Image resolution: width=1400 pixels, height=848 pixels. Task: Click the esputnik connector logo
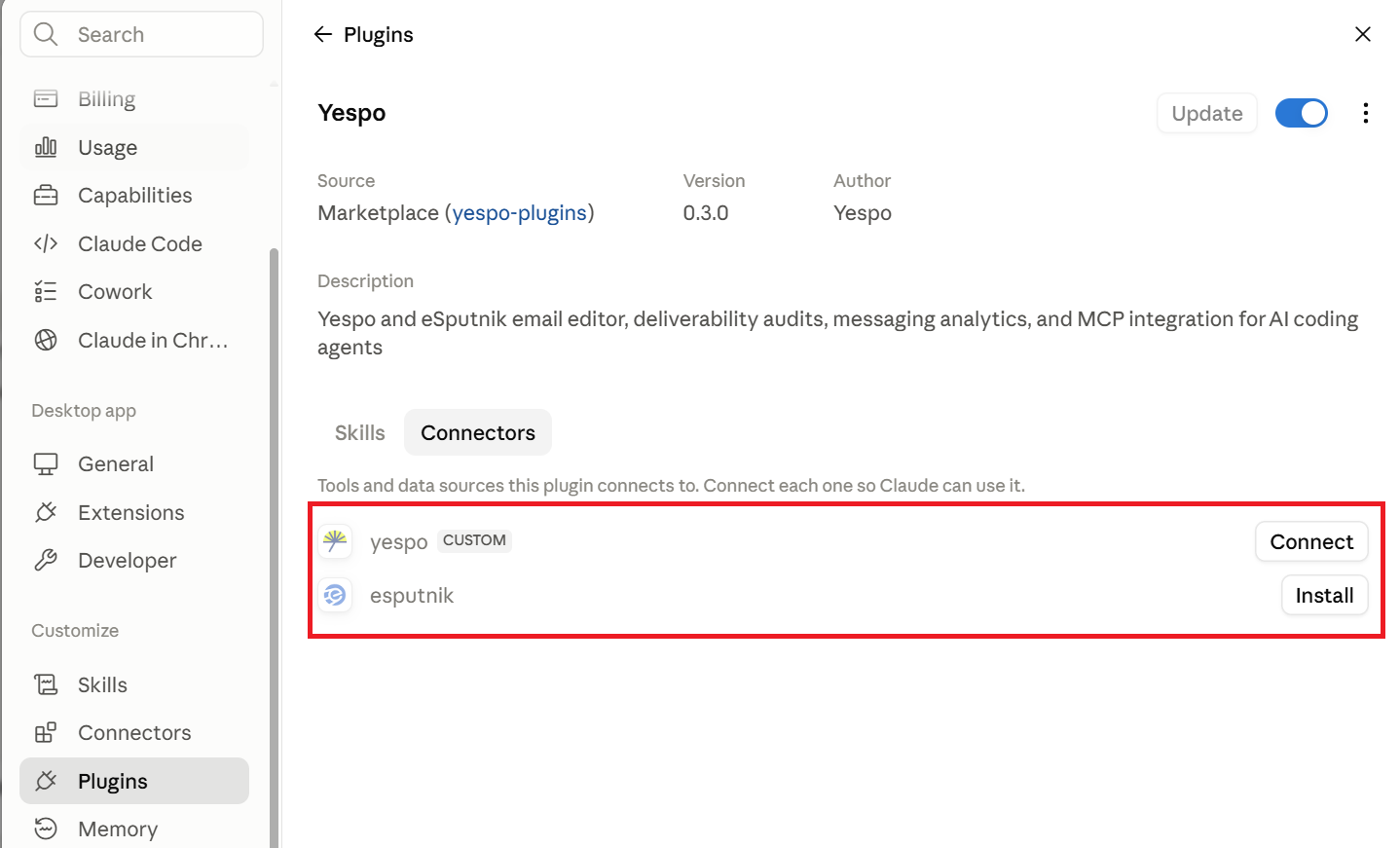pos(335,595)
